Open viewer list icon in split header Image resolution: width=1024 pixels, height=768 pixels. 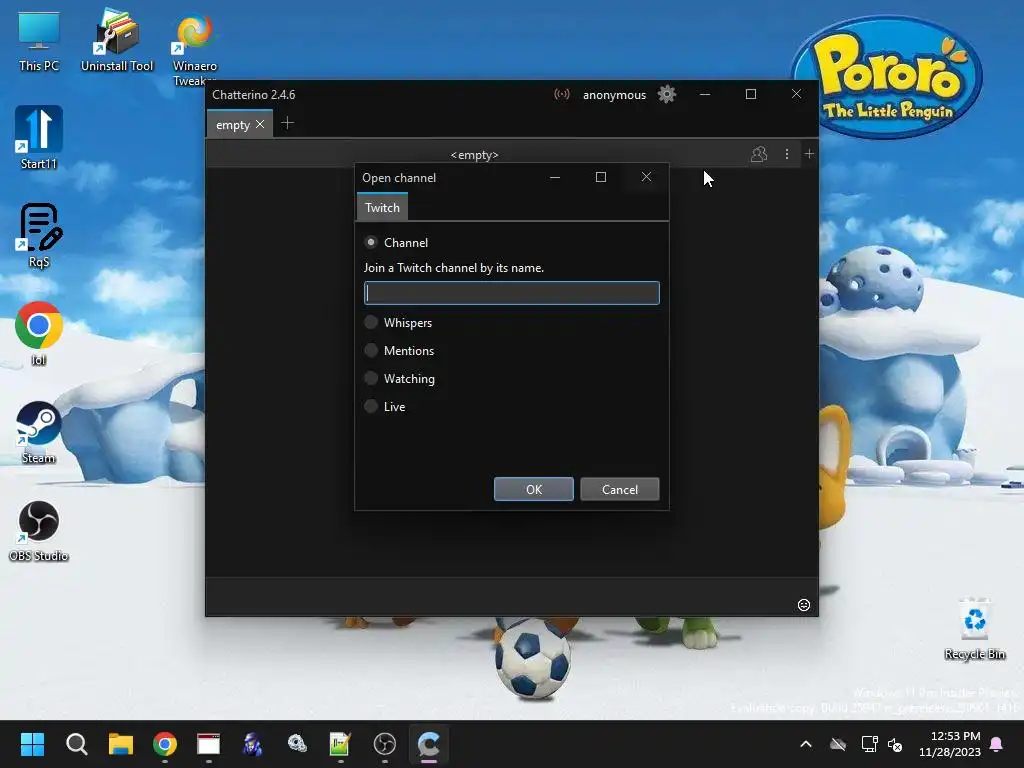(759, 154)
